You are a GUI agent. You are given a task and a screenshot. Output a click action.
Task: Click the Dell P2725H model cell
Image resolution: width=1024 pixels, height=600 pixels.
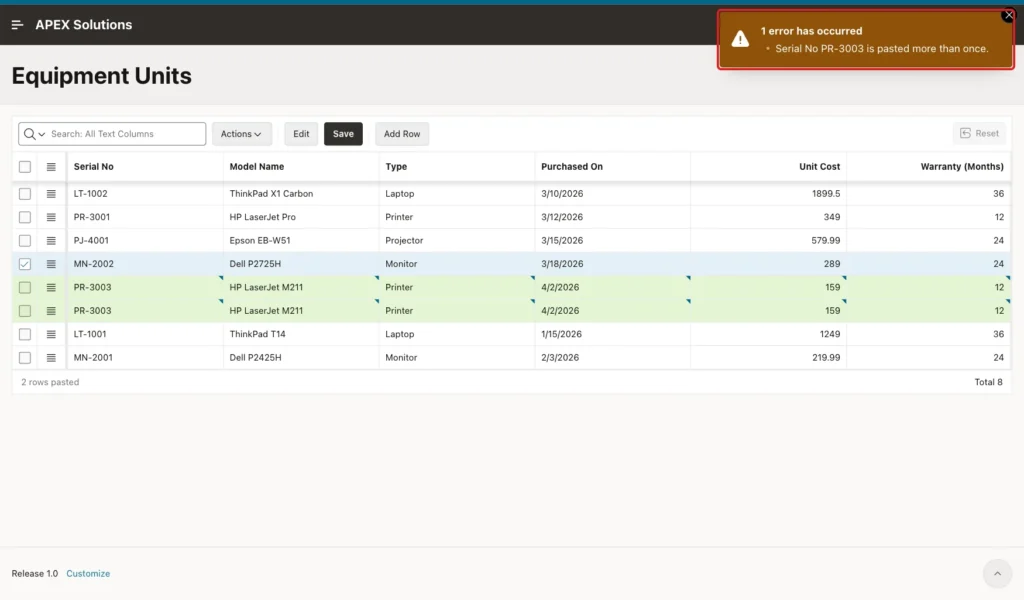click(x=301, y=264)
